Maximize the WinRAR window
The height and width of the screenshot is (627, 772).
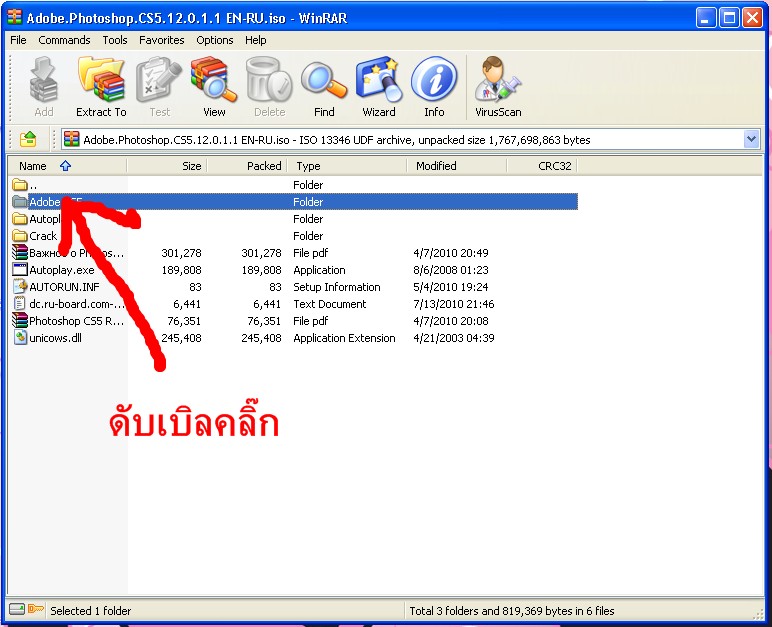(729, 18)
